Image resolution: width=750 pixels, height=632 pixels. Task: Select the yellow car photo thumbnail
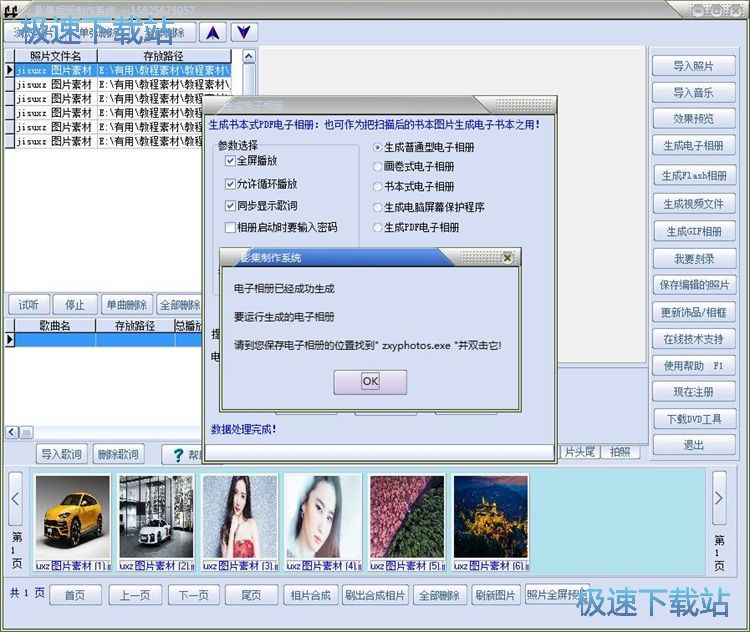(x=72, y=516)
